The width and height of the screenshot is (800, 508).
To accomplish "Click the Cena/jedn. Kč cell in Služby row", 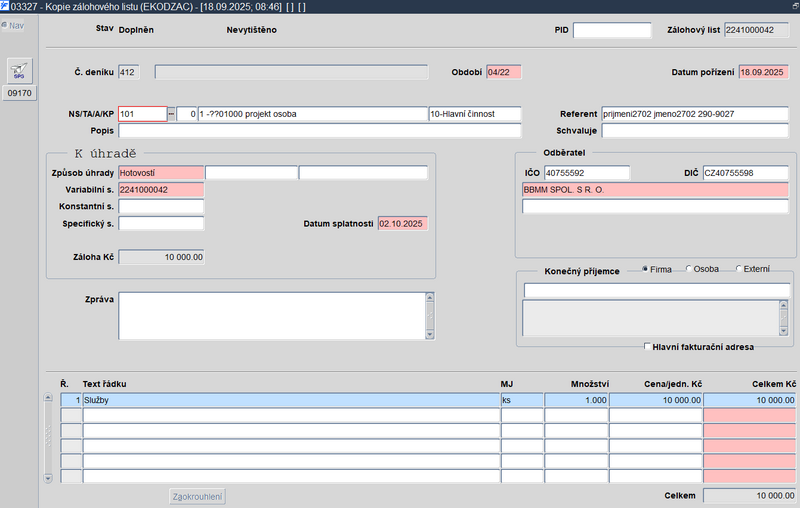I will pos(656,400).
